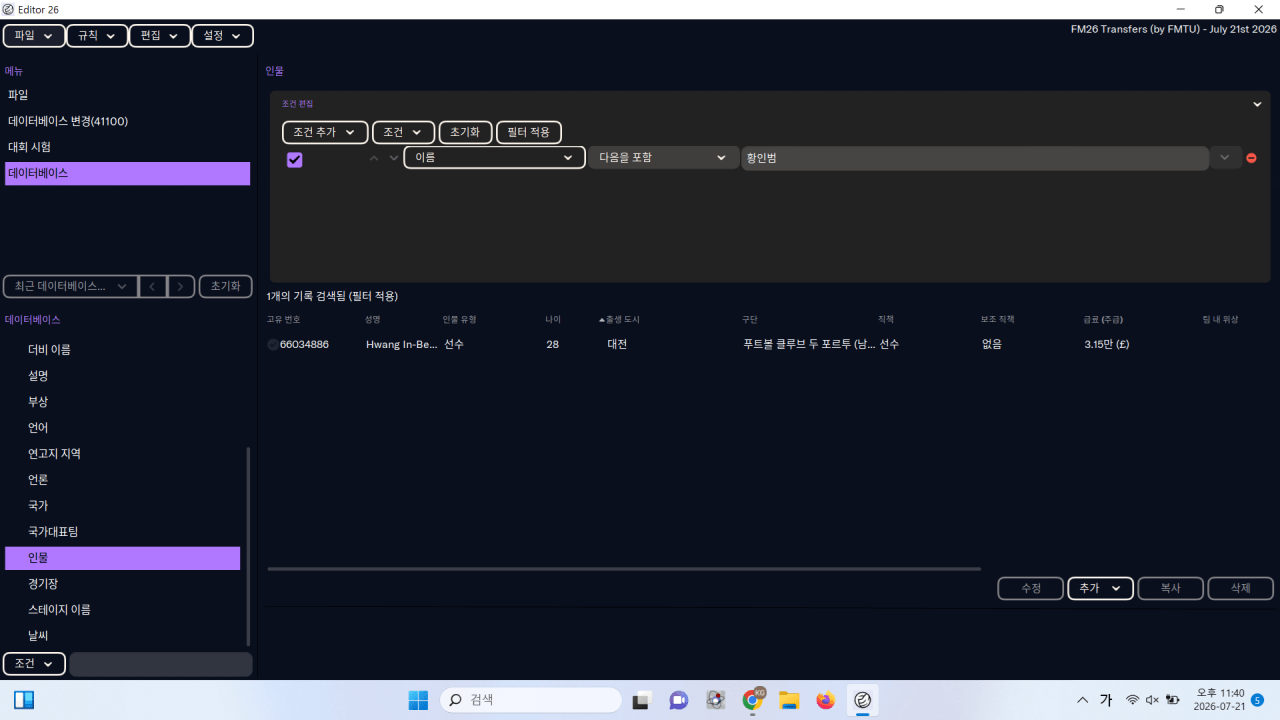Click the Windows Start button

pos(418,700)
